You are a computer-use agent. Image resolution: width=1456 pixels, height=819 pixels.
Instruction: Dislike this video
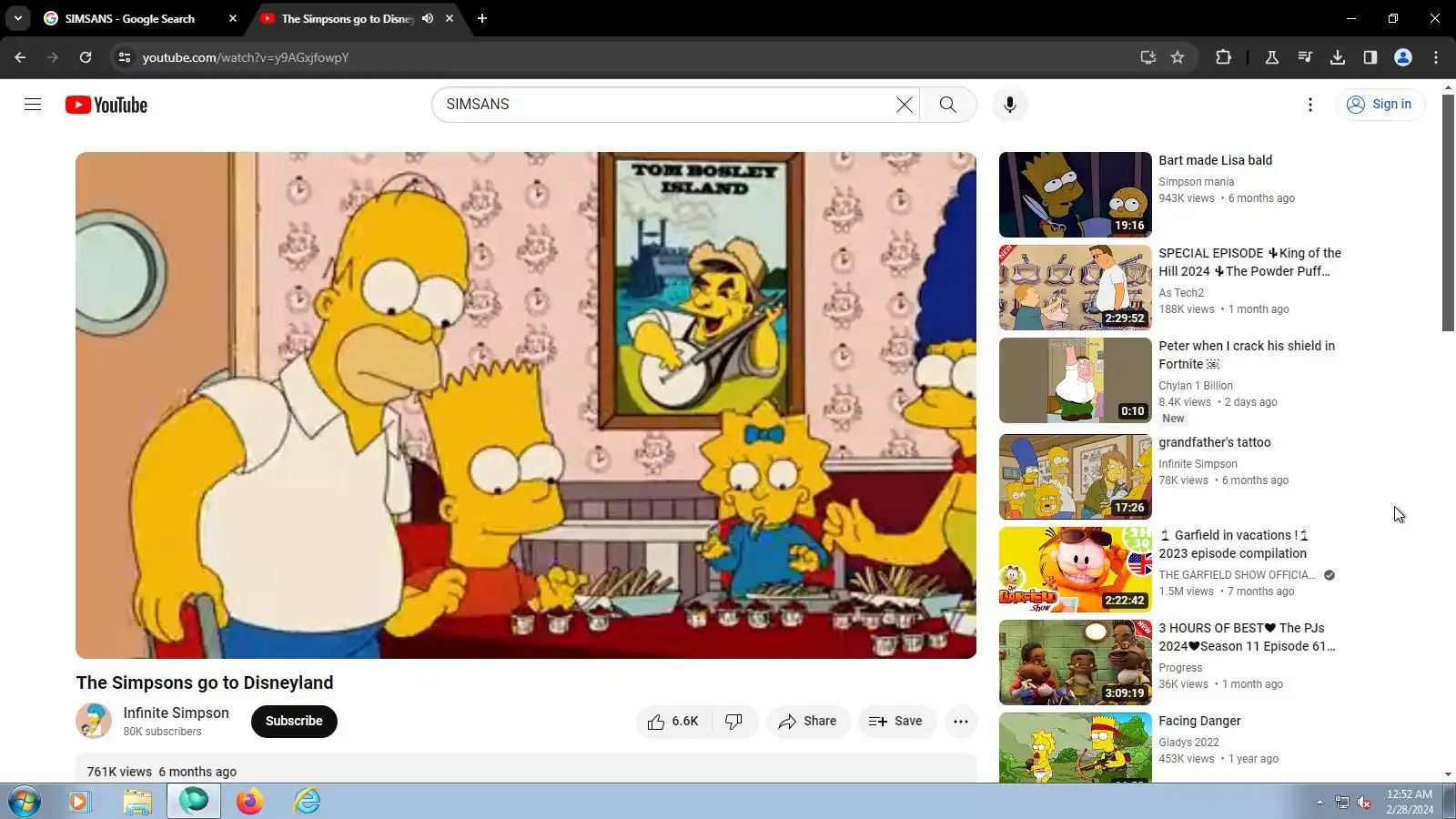734,722
